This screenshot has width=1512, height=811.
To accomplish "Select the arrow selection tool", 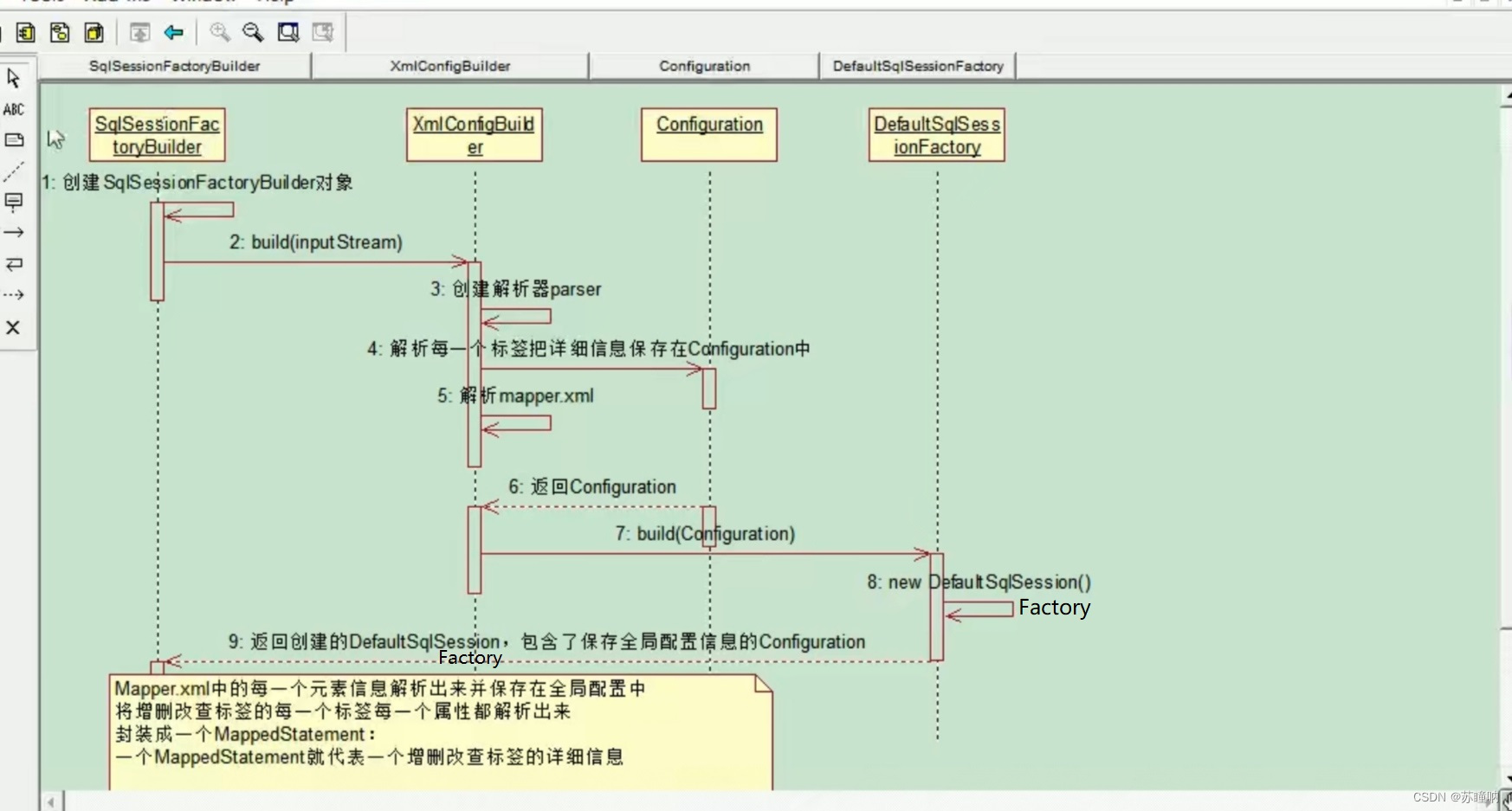I will pyautogui.click(x=14, y=77).
